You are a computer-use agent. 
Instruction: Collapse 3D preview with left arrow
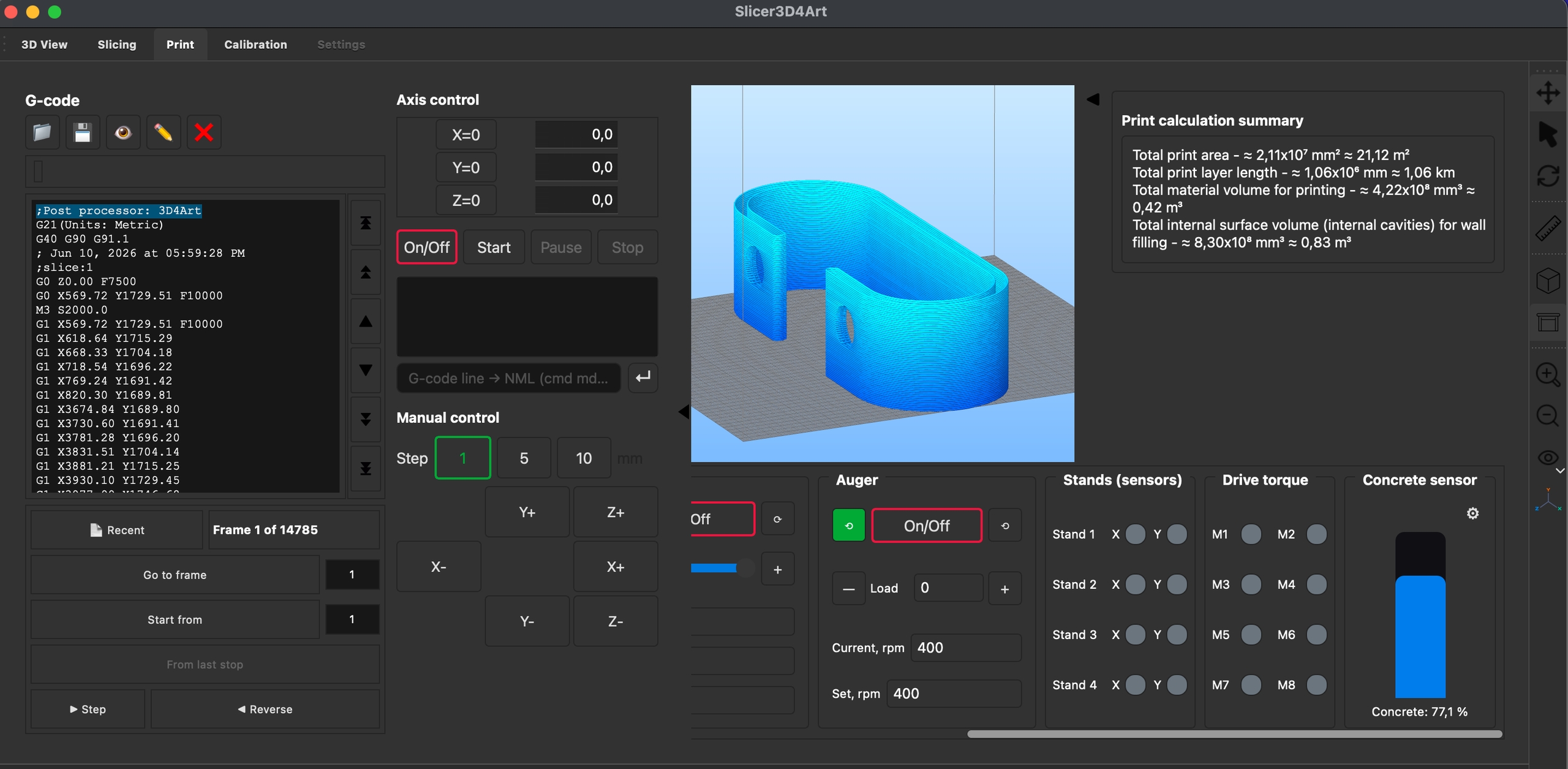(684, 412)
